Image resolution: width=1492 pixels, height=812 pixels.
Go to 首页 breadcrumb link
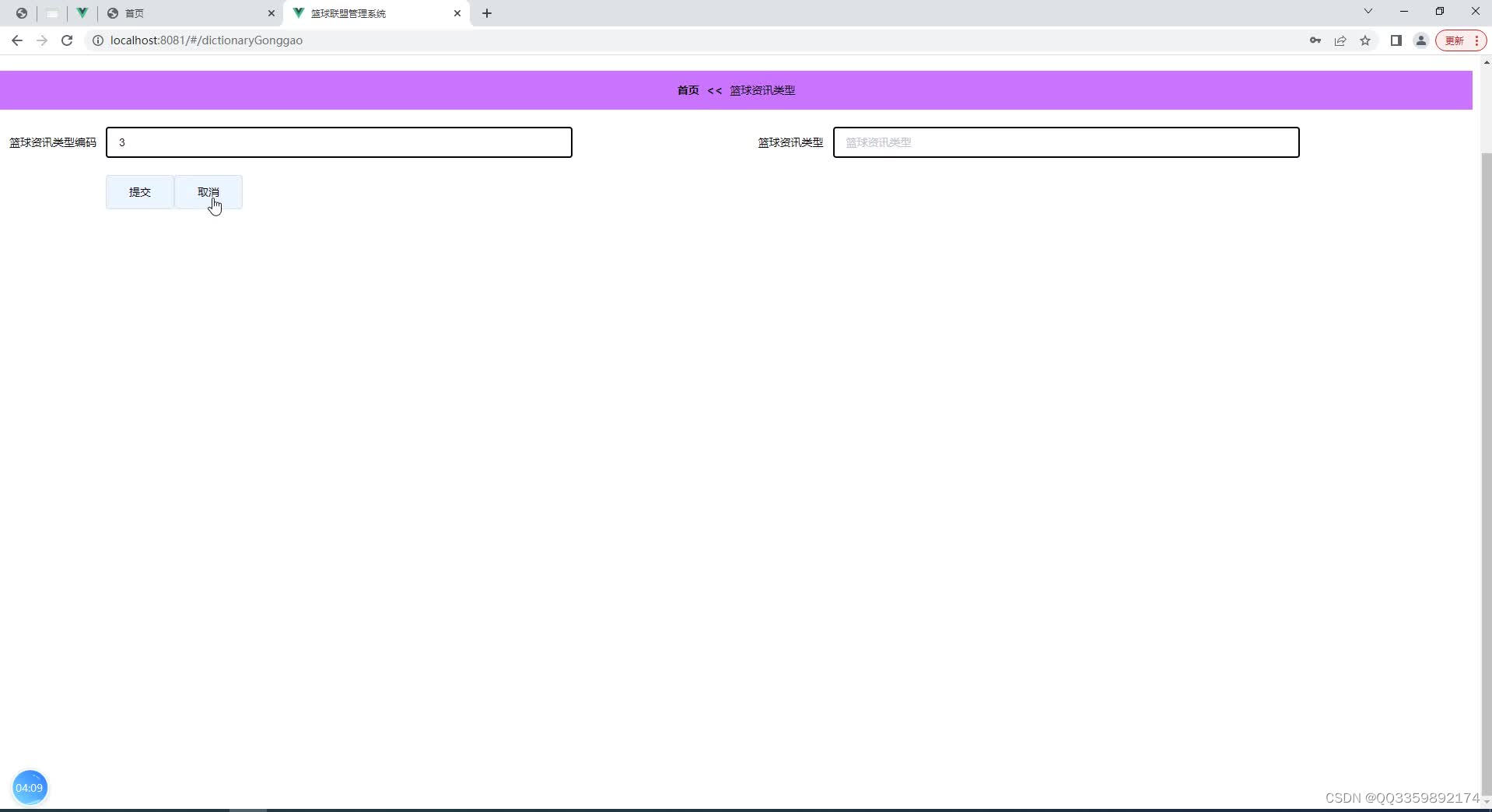pos(688,90)
